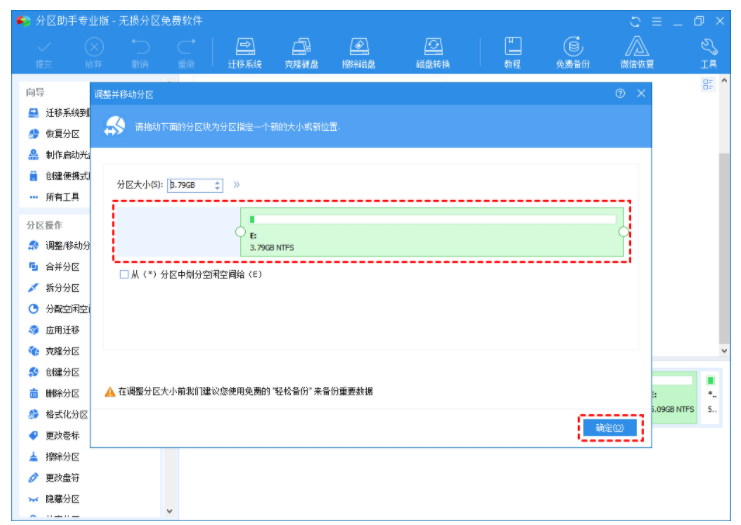This screenshot has width=741, height=525.
Task: Click the 确定 confirm button
Action: tap(608, 427)
